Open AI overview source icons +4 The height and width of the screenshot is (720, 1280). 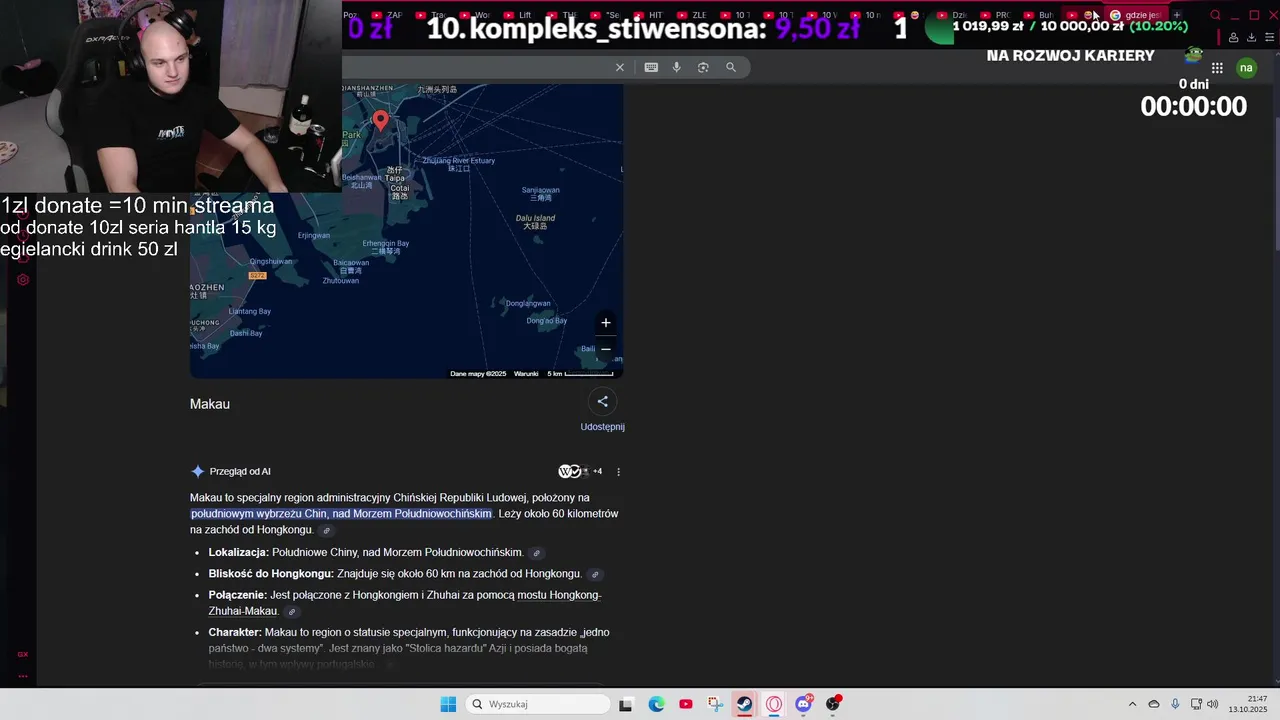click(580, 471)
